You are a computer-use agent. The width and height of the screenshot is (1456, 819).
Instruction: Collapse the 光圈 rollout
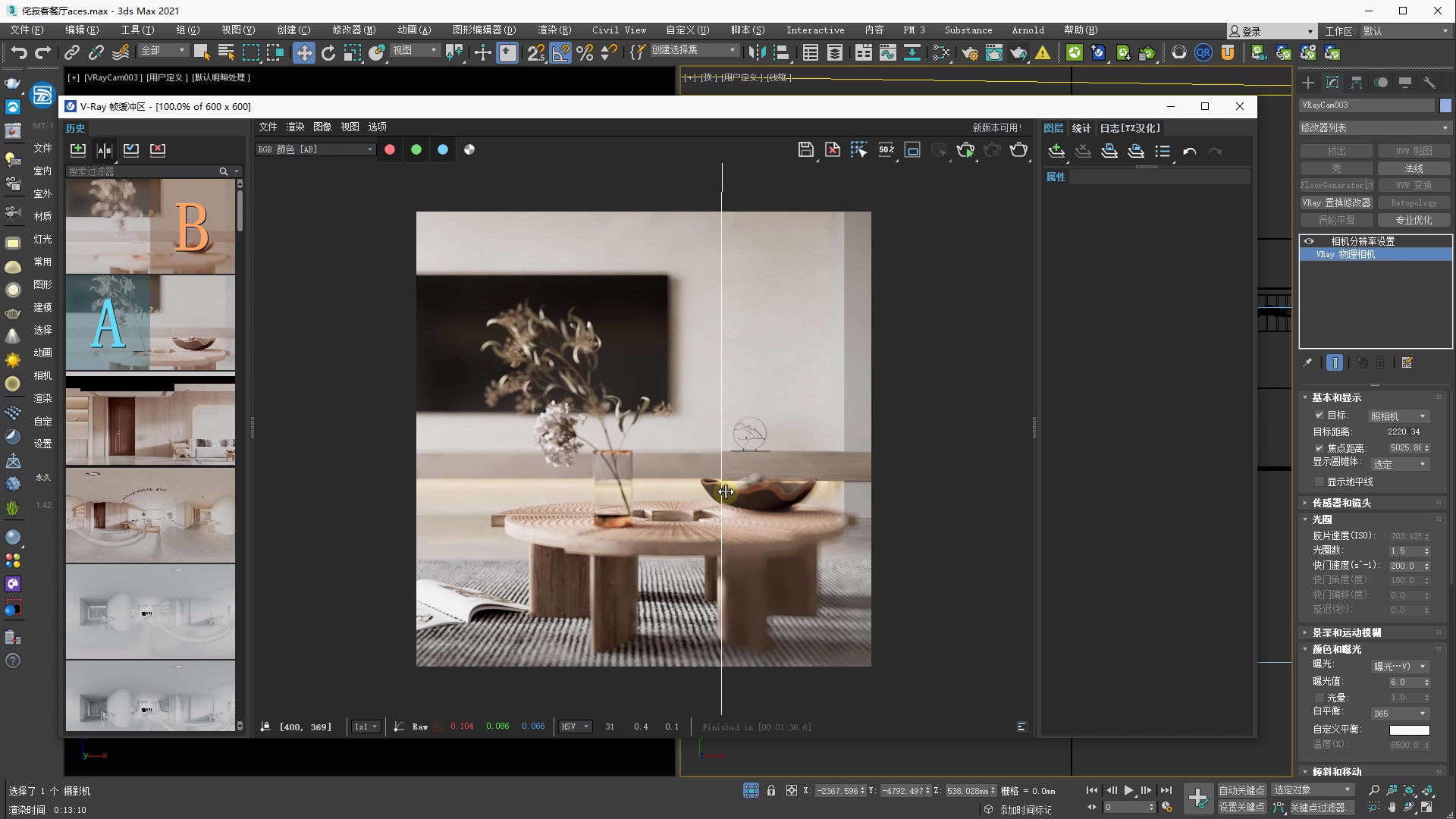[x=1321, y=520]
